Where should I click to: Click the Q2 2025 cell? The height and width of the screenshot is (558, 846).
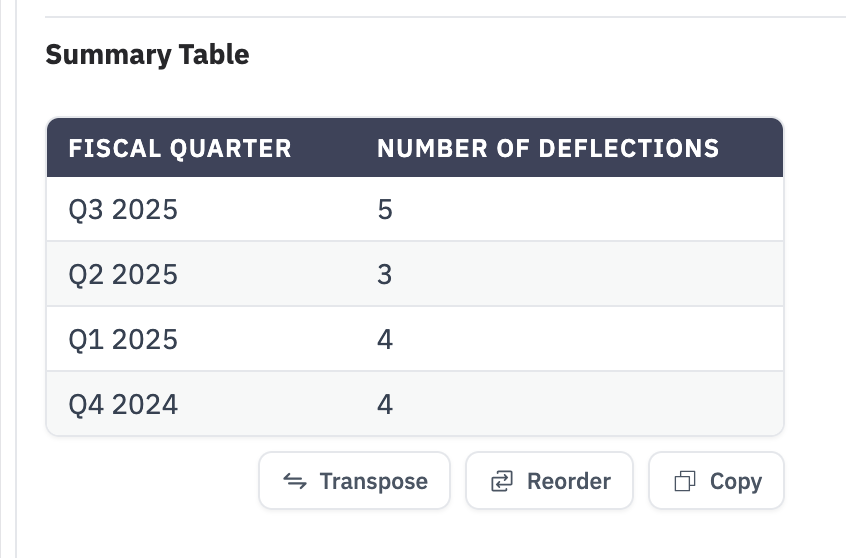pos(123,274)
